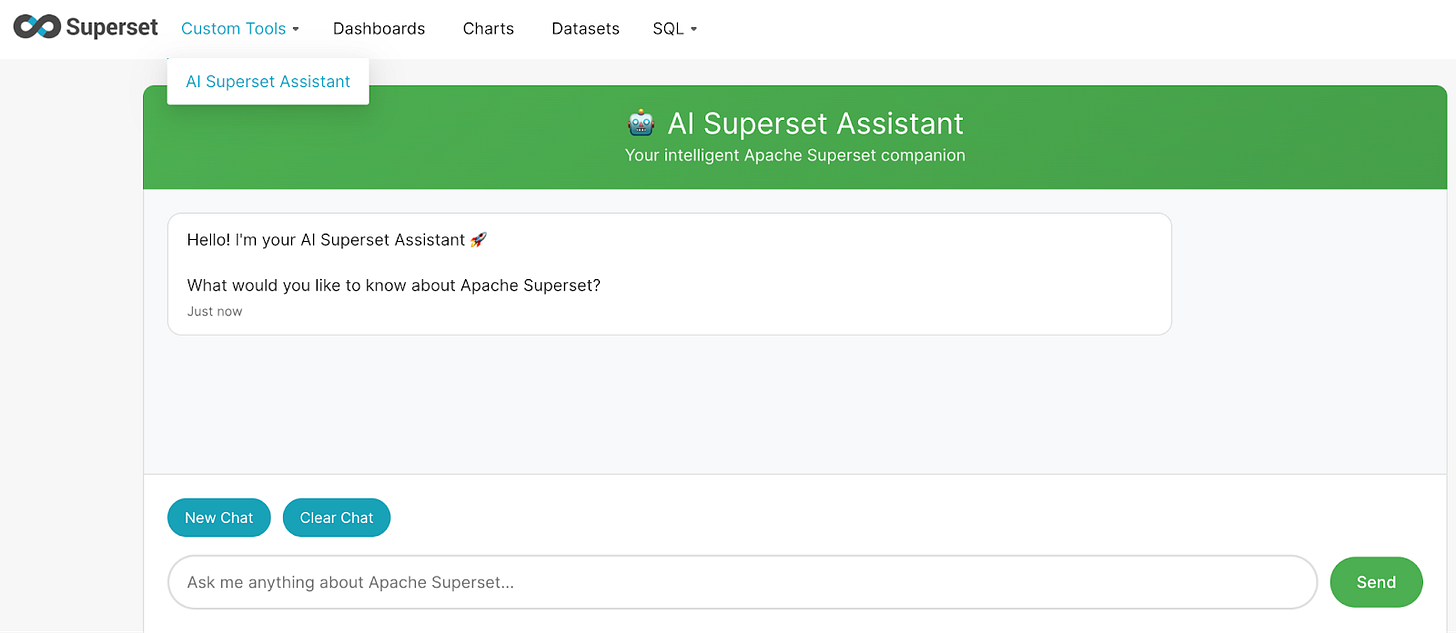Go to Dashboards in navbar
This screenshot has width=1456, height=633.
pos(379,29)
